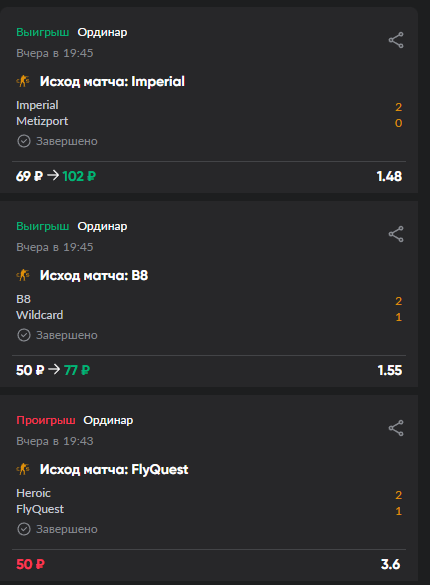This screenshot has width=430, height=585.
Task: Open the 'Исход матча: Imperial' bet title
Action: click(112, 81)
